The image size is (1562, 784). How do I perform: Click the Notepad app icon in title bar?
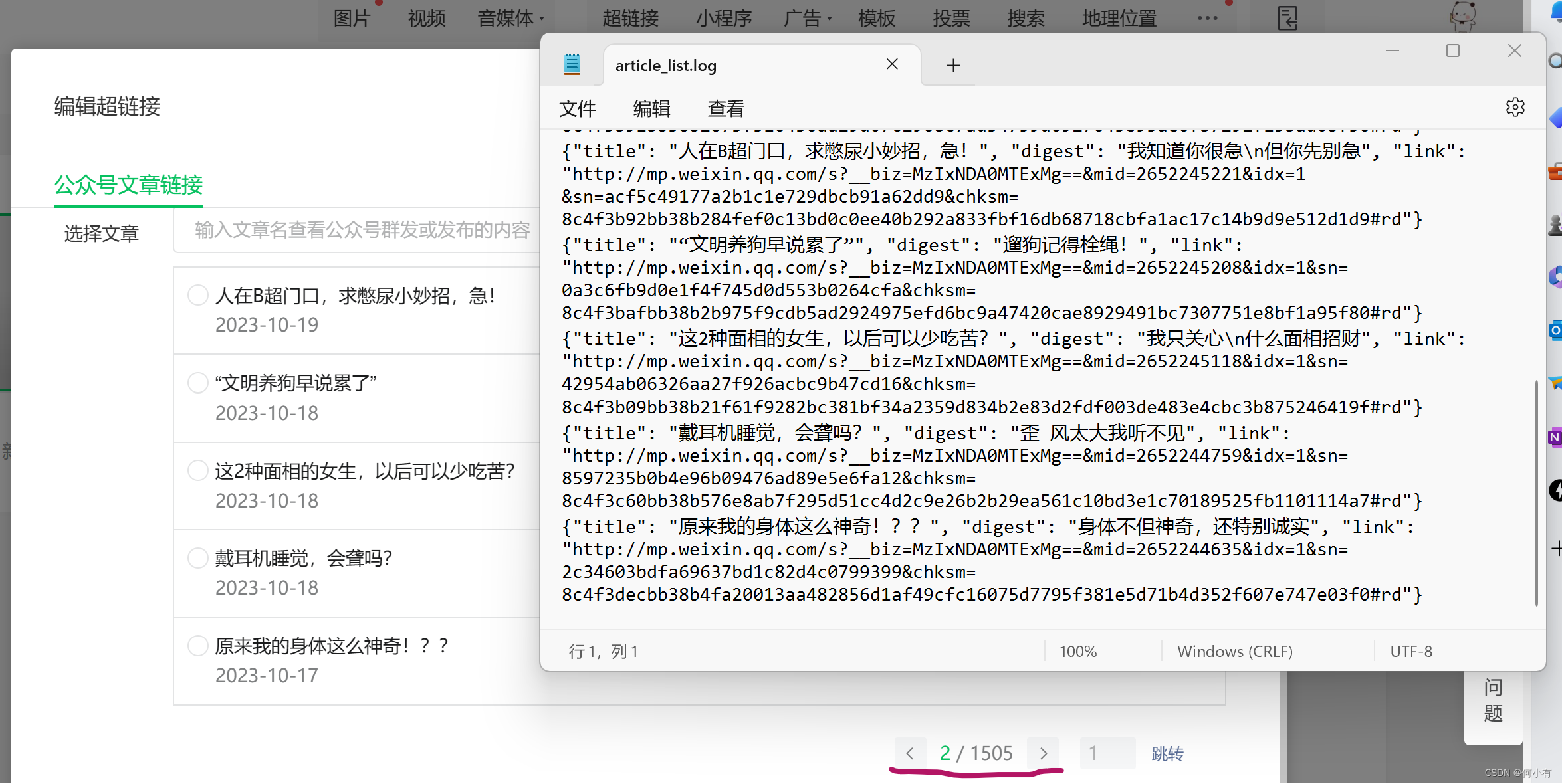[572, 64]
